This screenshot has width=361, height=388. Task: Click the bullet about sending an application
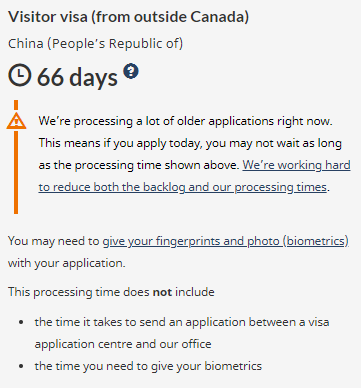pos(182,333)
